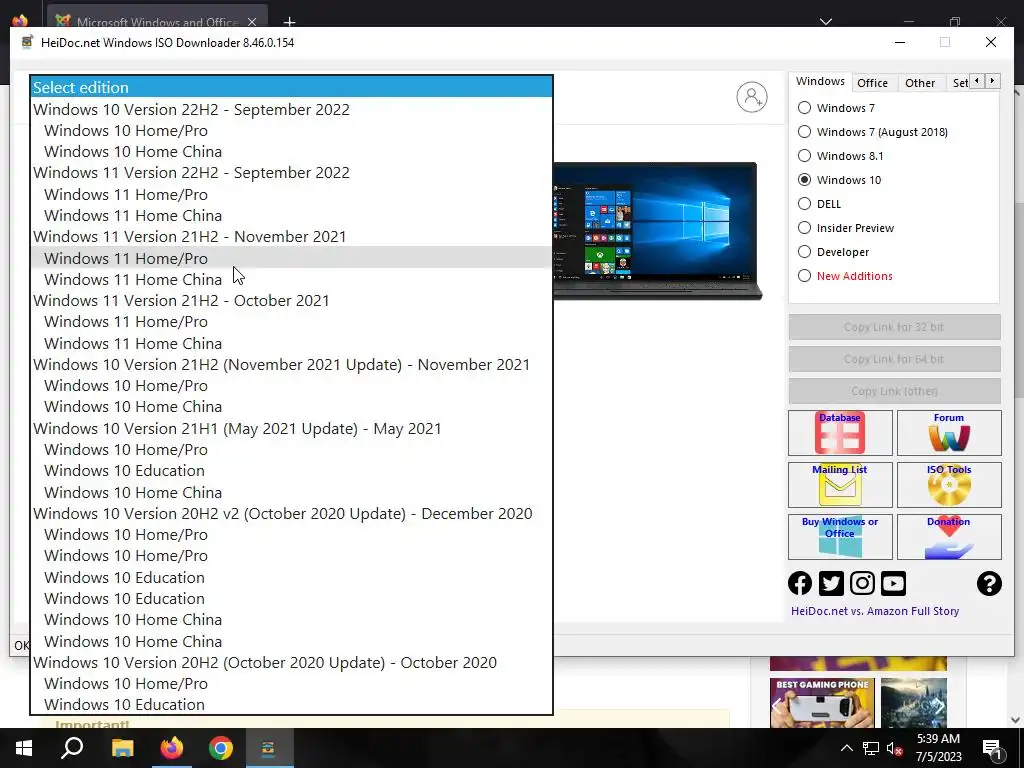Switch to the partially shown Settings tab
1024x768 pixels.
[959, 83]
